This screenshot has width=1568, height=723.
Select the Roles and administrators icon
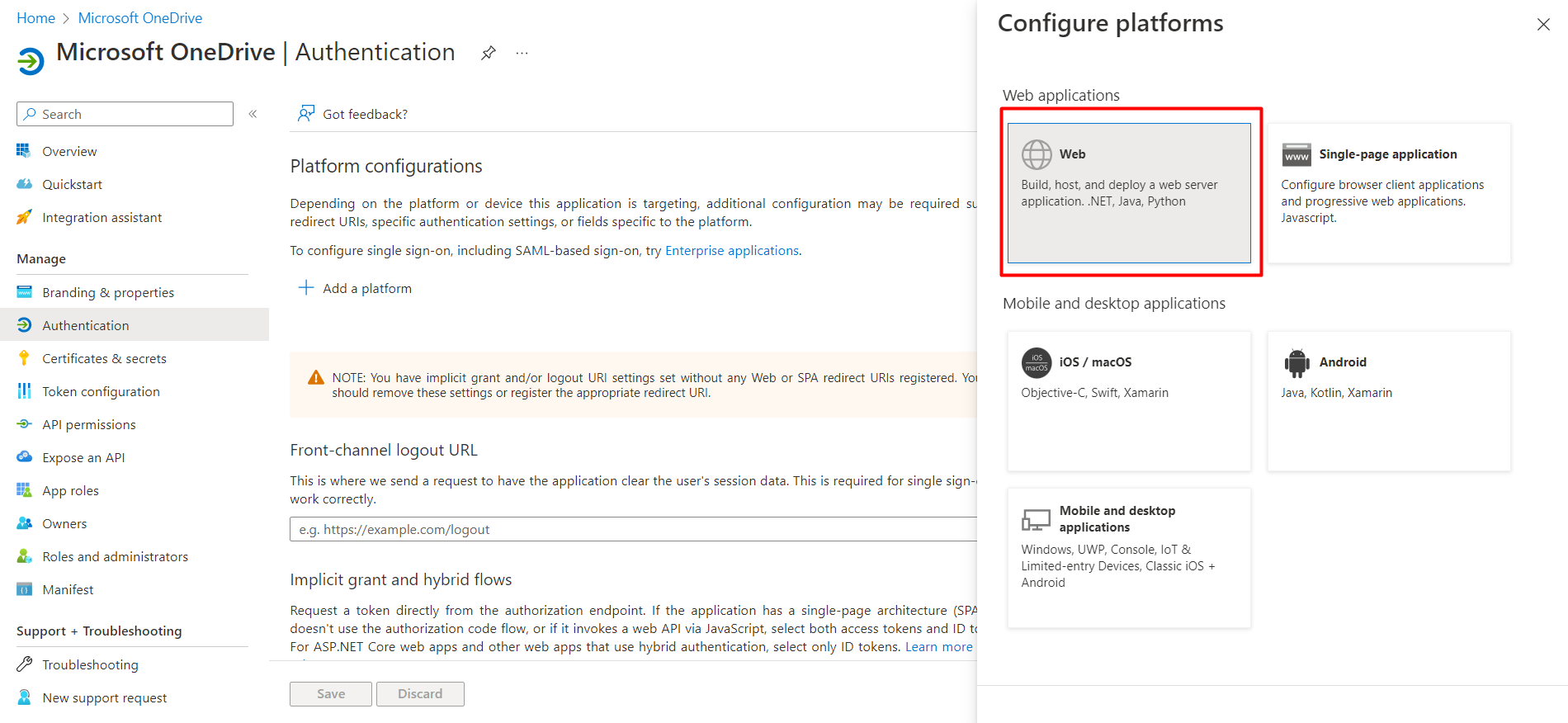24,556
